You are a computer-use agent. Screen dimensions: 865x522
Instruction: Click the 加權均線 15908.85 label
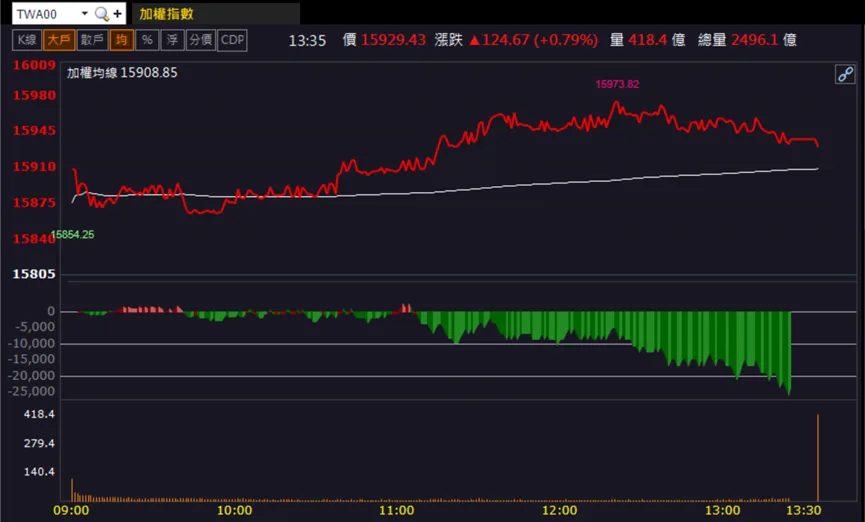point(122,73)
